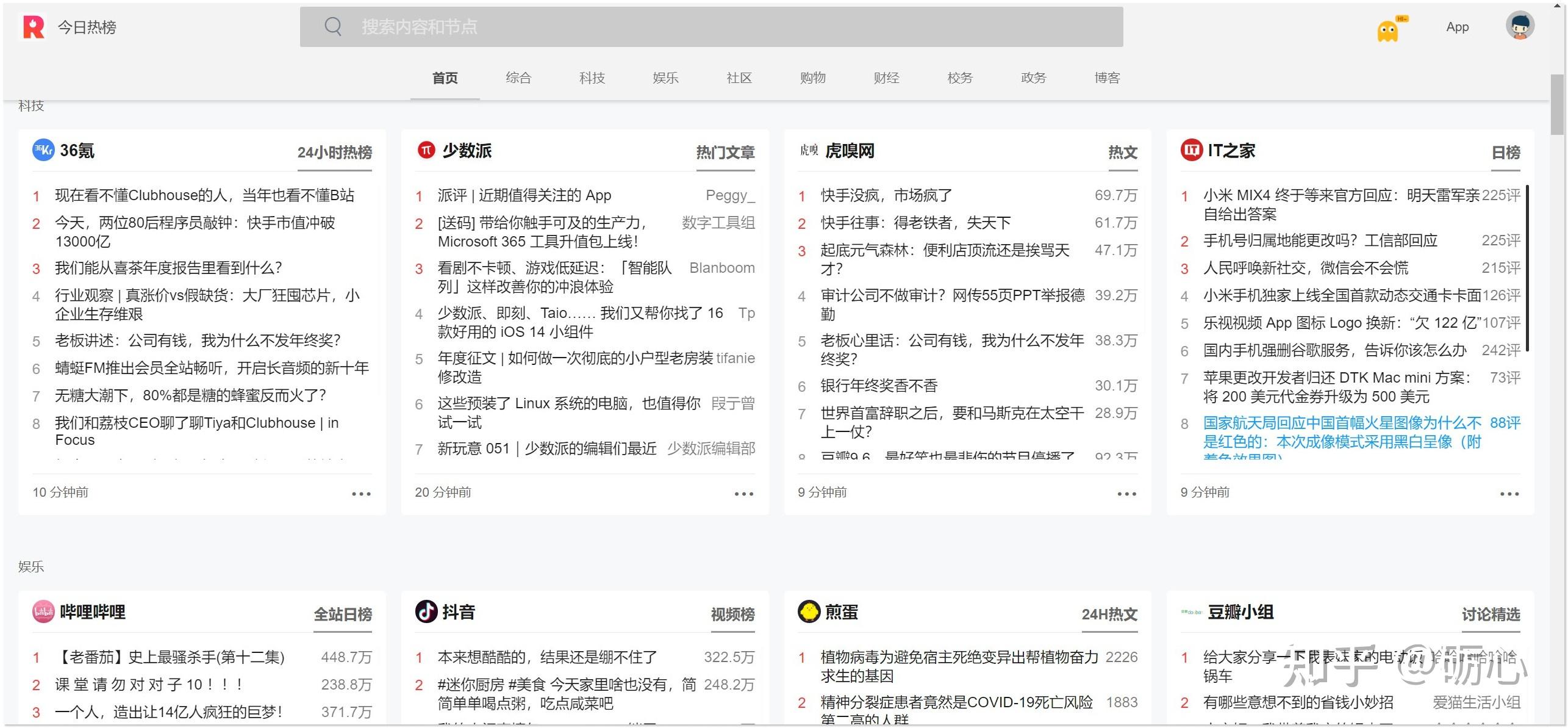Open more options for 虎嗅网 card
The height and width of the screenshot is (728, 1568).
point(1126,494)
